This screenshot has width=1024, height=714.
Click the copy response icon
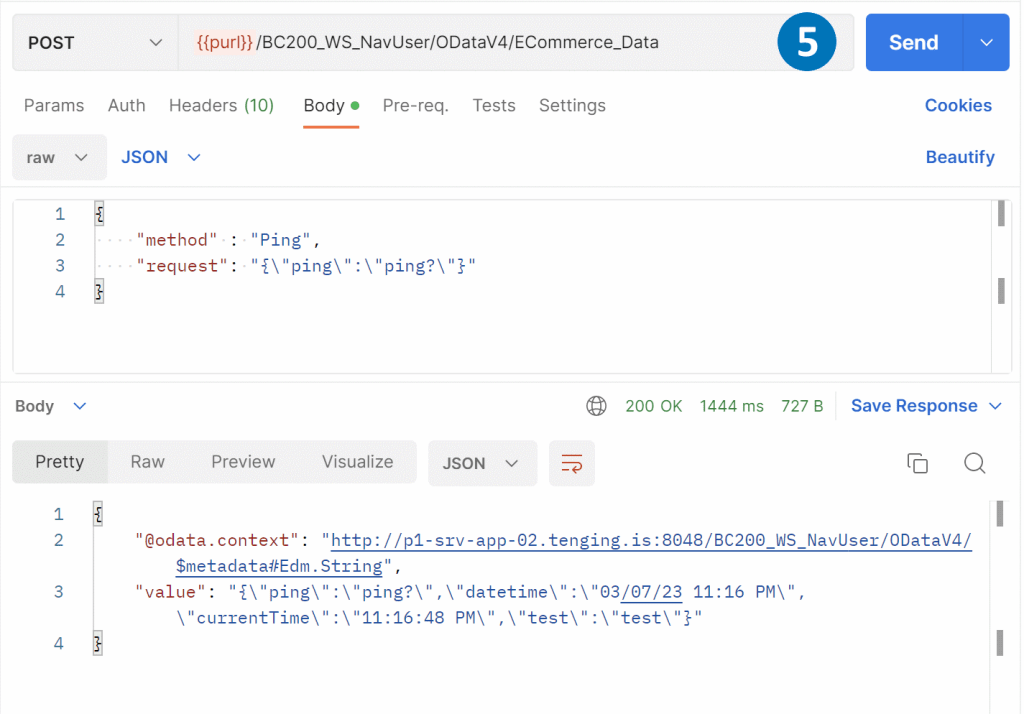click(x=917, y=463)
